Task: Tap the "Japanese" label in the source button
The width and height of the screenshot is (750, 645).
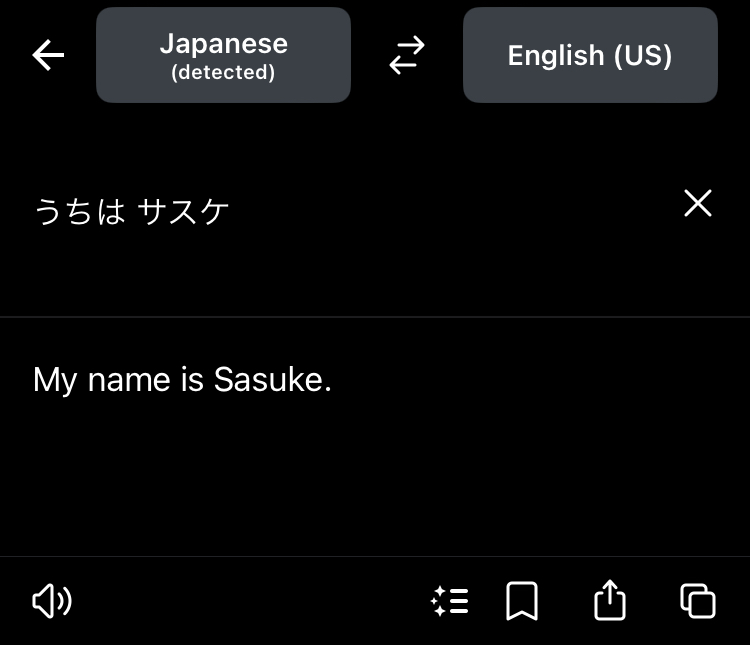Action: (x=223, y=43)
